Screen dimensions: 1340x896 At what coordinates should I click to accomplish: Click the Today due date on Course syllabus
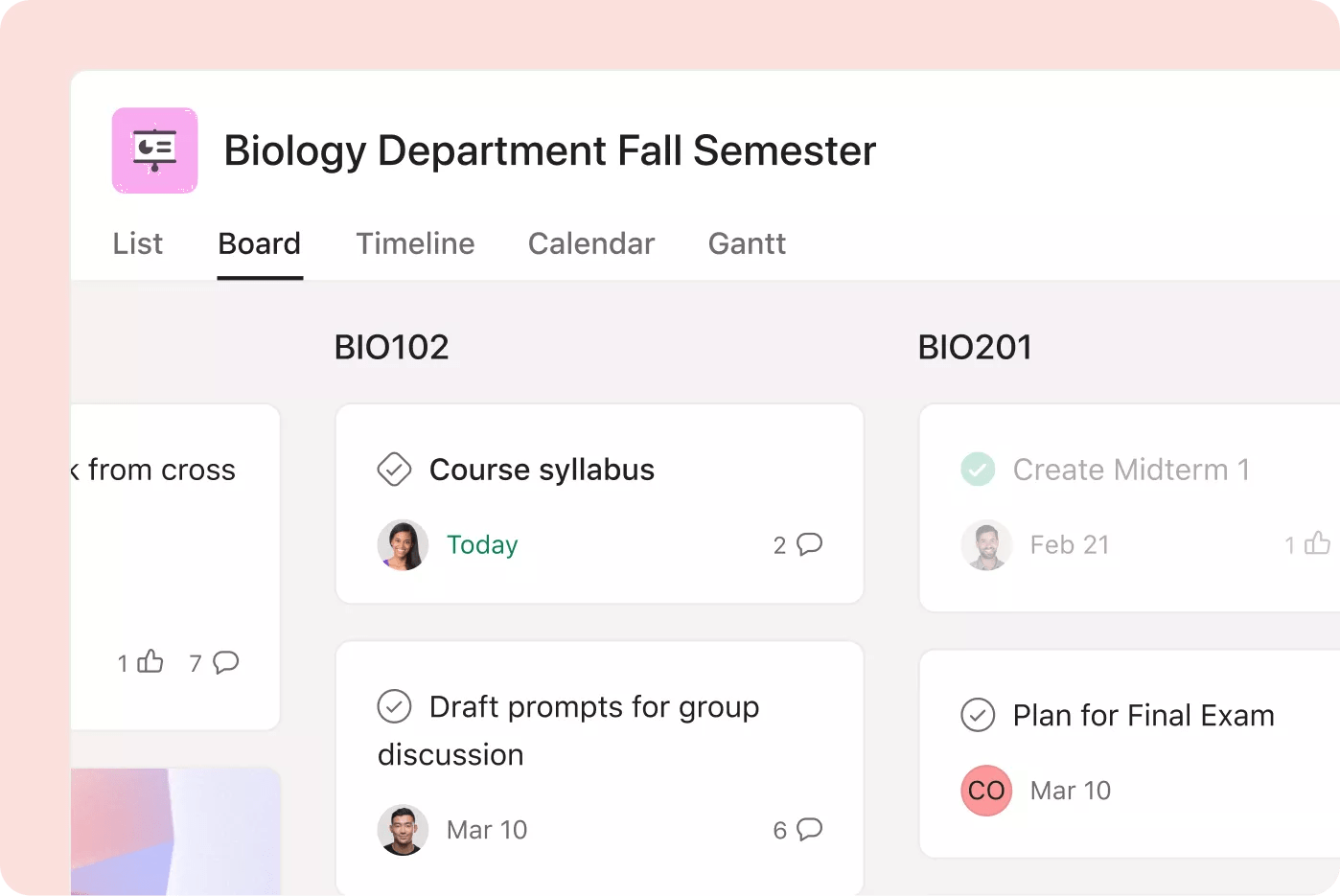[x=482, y=544]
